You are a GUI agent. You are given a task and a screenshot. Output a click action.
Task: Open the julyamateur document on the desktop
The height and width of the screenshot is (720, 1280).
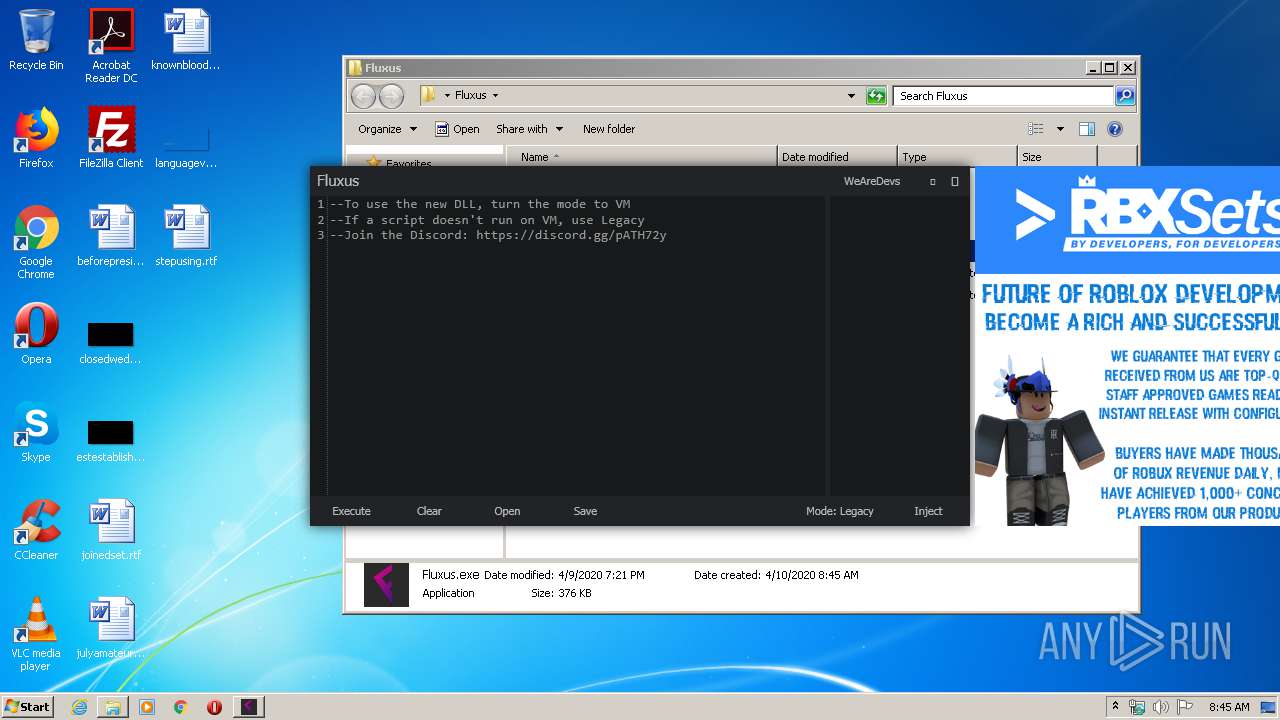tap(111, 628)
